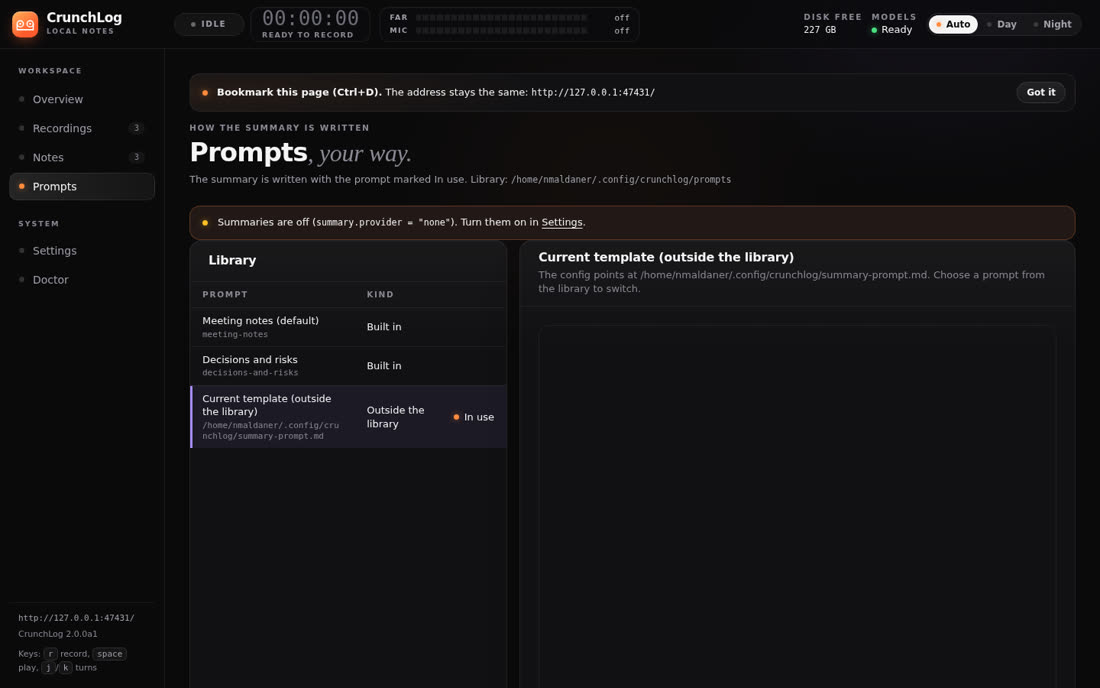Click the r key hint in footer
This screenshot has height=688, width=1100.
[x=51, y=654]
